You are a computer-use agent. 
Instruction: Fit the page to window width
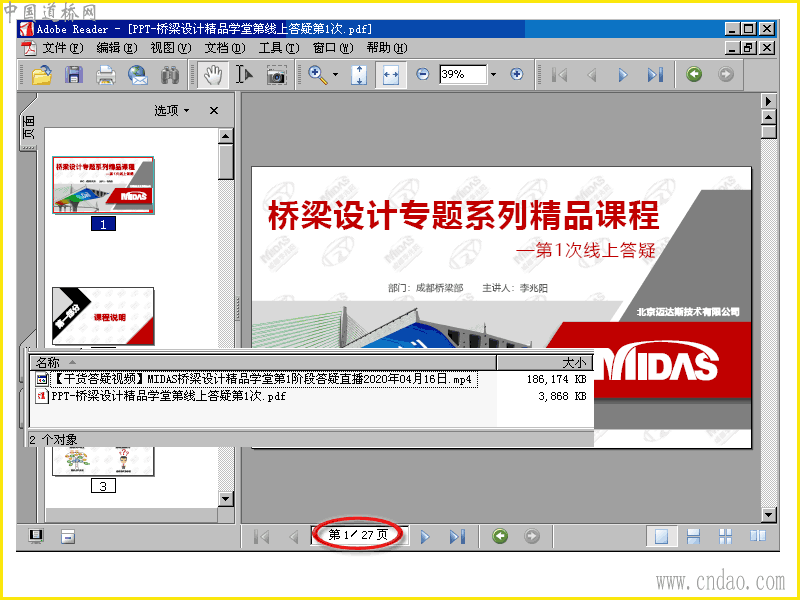coord(391,75)
